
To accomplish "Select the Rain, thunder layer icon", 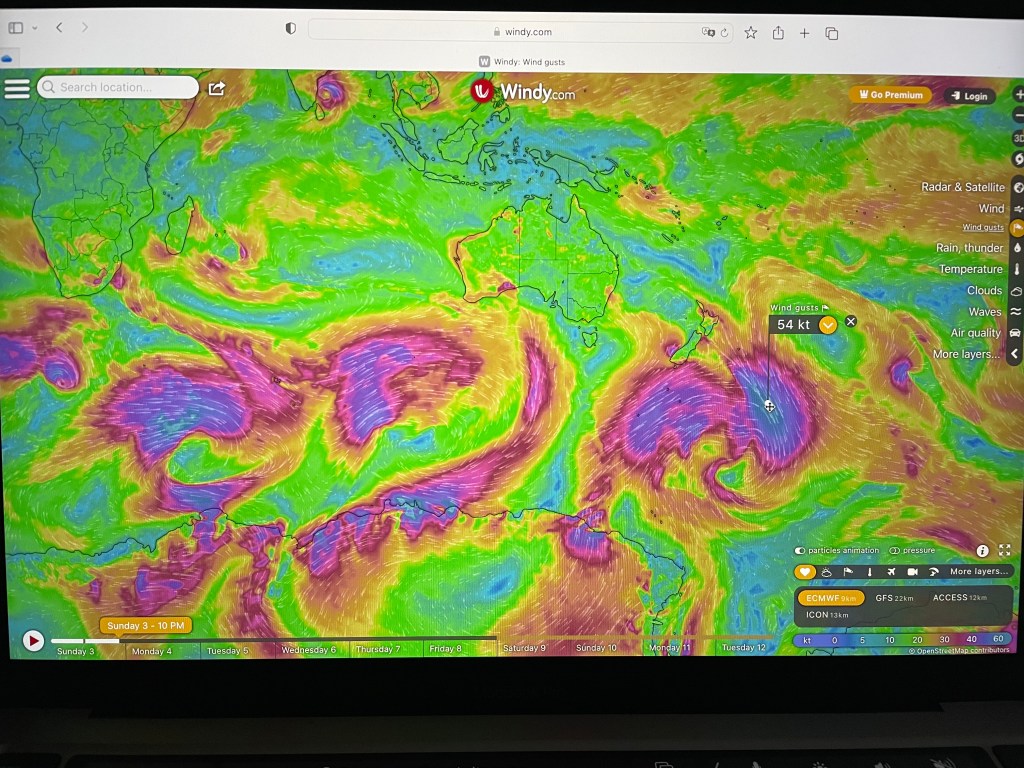I will point(1017,248).
